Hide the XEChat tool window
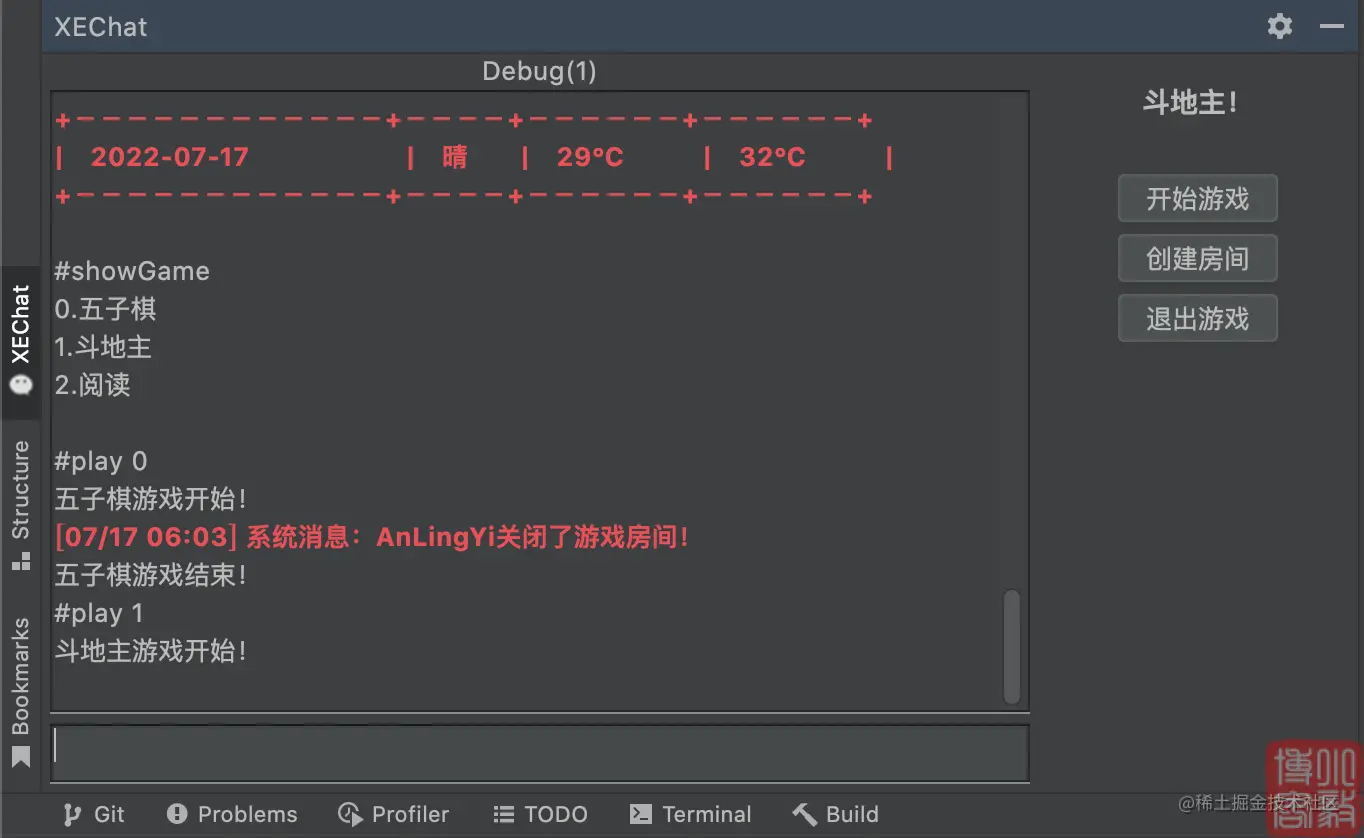Image resolution: width=1364 pixels, height=838 pixels. pyautogui.click(x=1332, y=26)
